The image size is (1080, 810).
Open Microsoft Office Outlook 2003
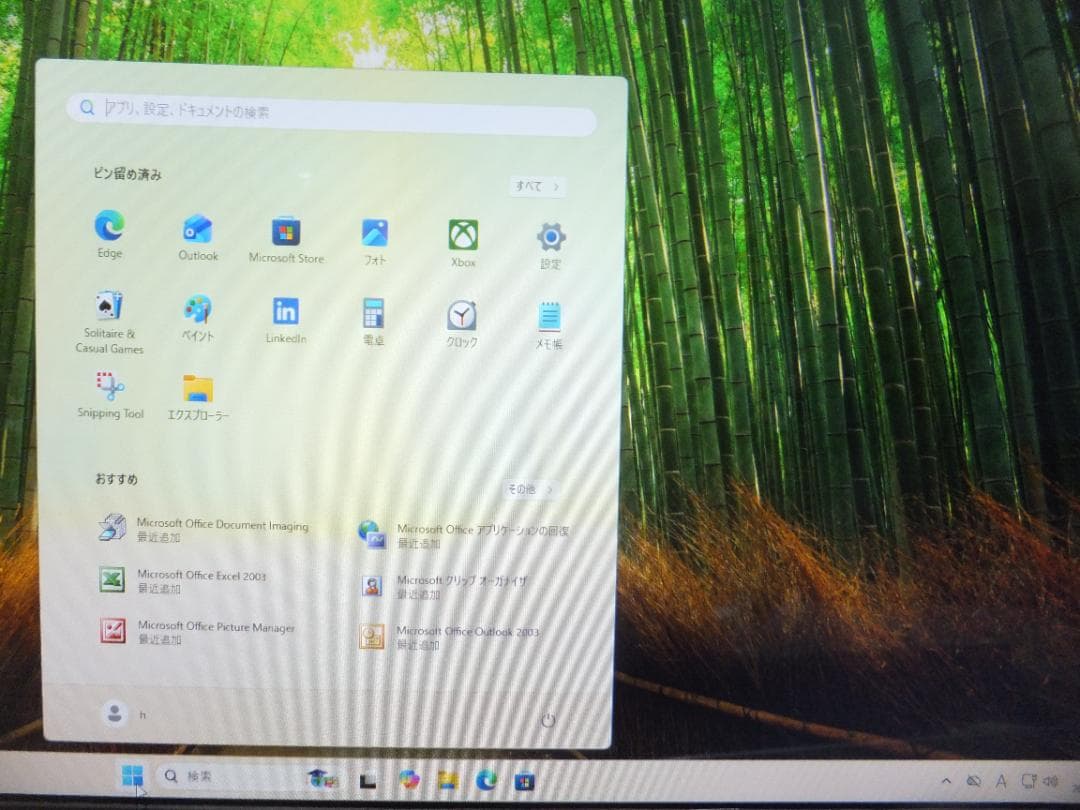tap(468, 632)
